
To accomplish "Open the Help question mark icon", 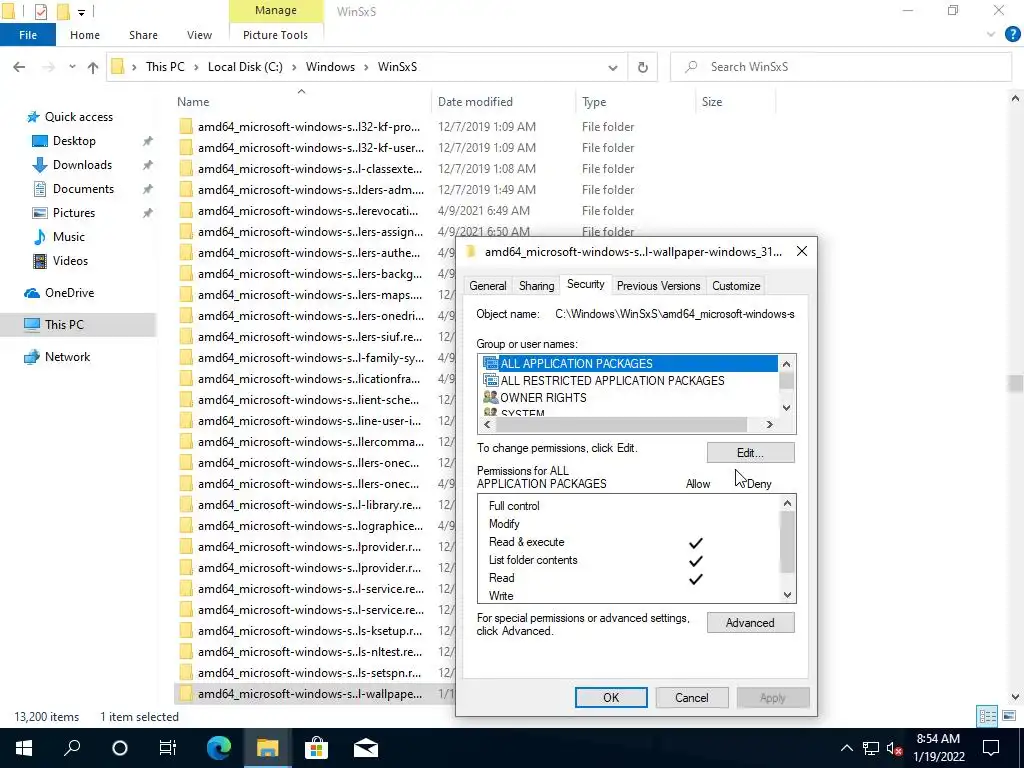I will click(1012, 35).
